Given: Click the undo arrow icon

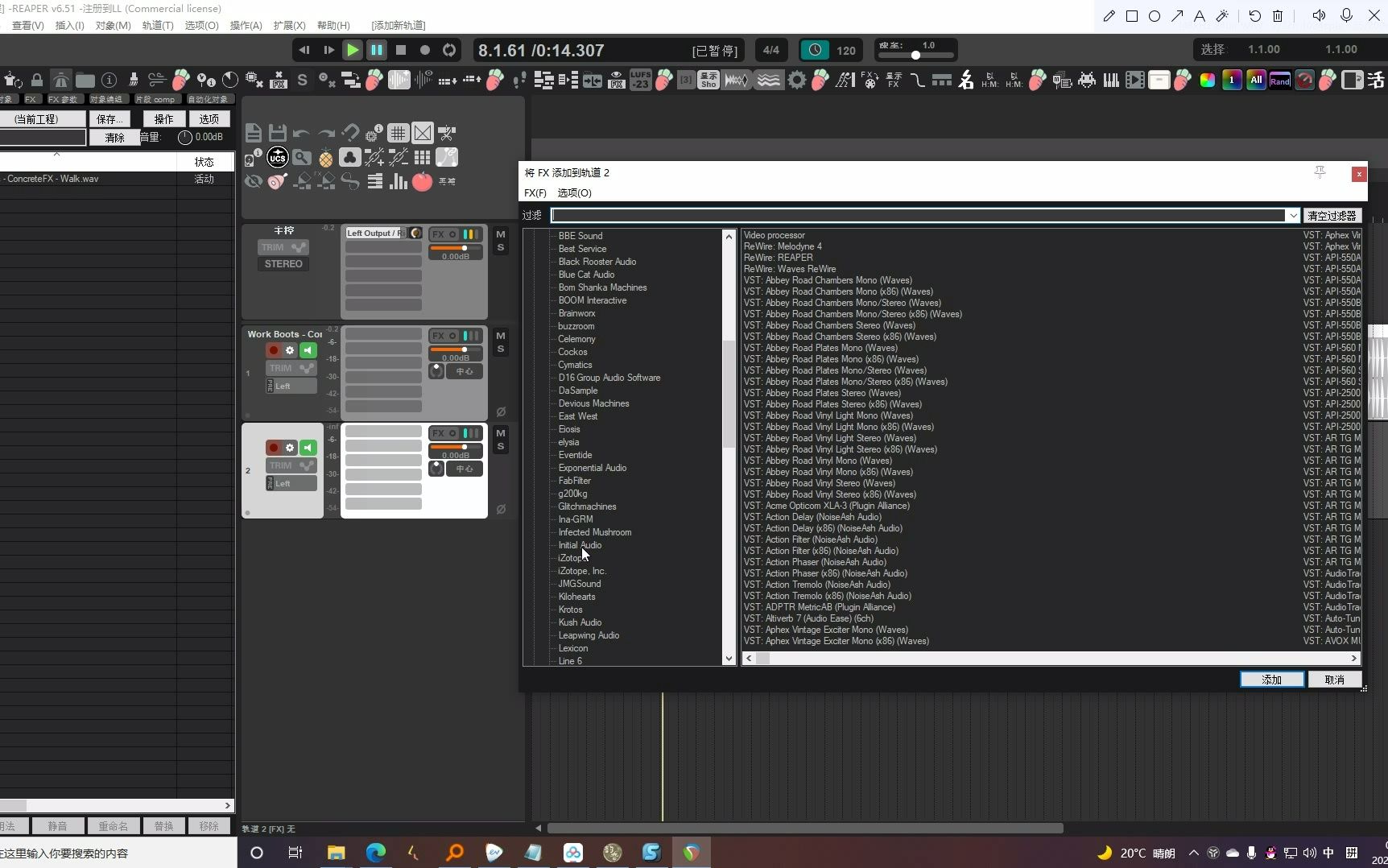Looking at the screenshot, I should tap(301, 133).
